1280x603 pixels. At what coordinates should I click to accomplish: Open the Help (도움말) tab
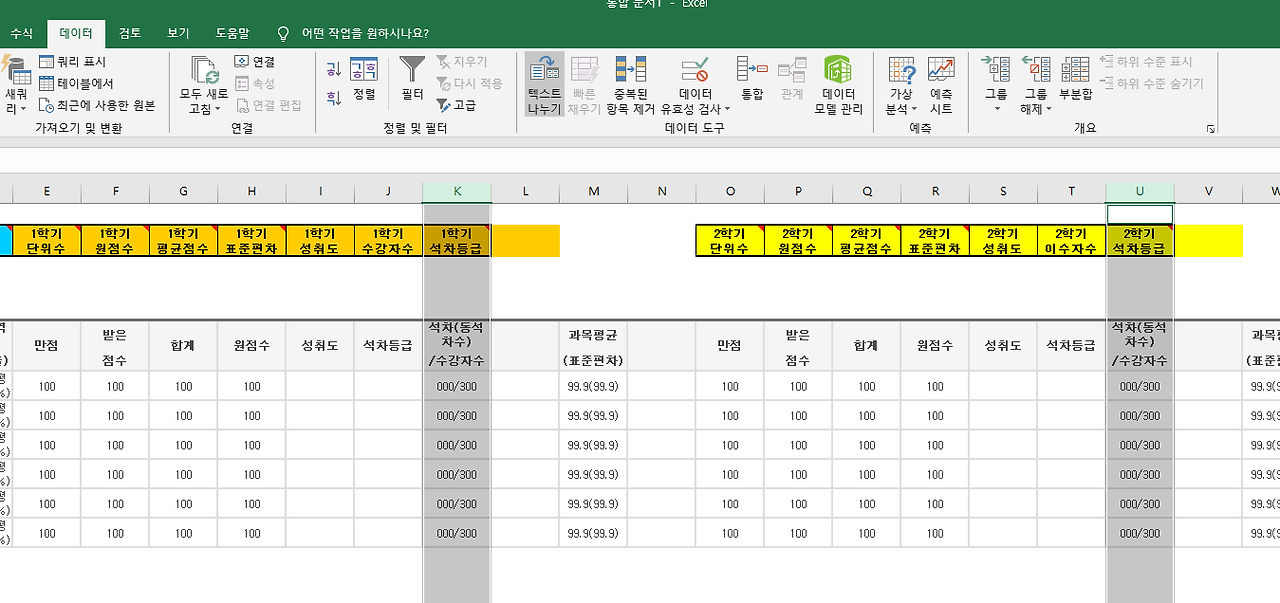(x=232, y=33)
